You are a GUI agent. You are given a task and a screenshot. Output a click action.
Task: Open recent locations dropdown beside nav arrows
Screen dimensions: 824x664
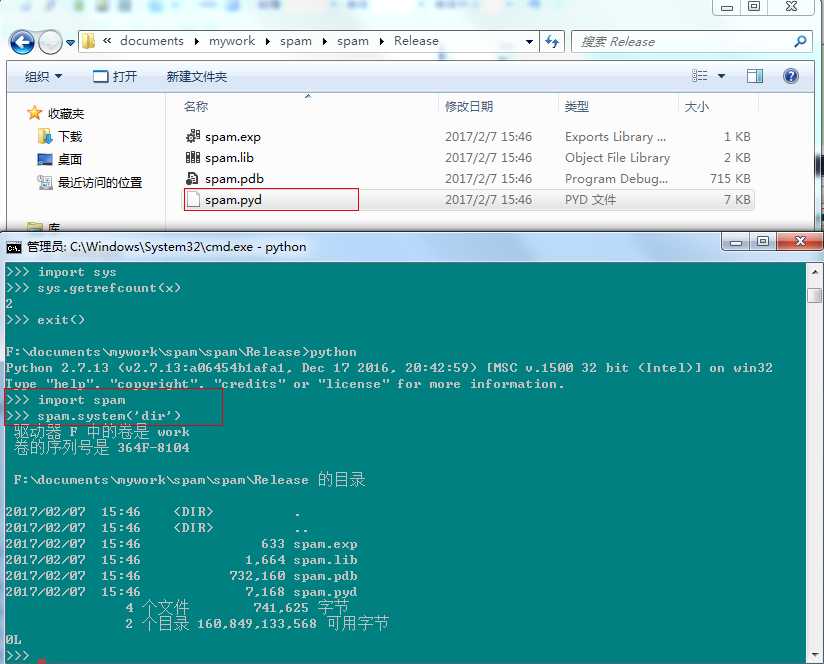(70, 43)
